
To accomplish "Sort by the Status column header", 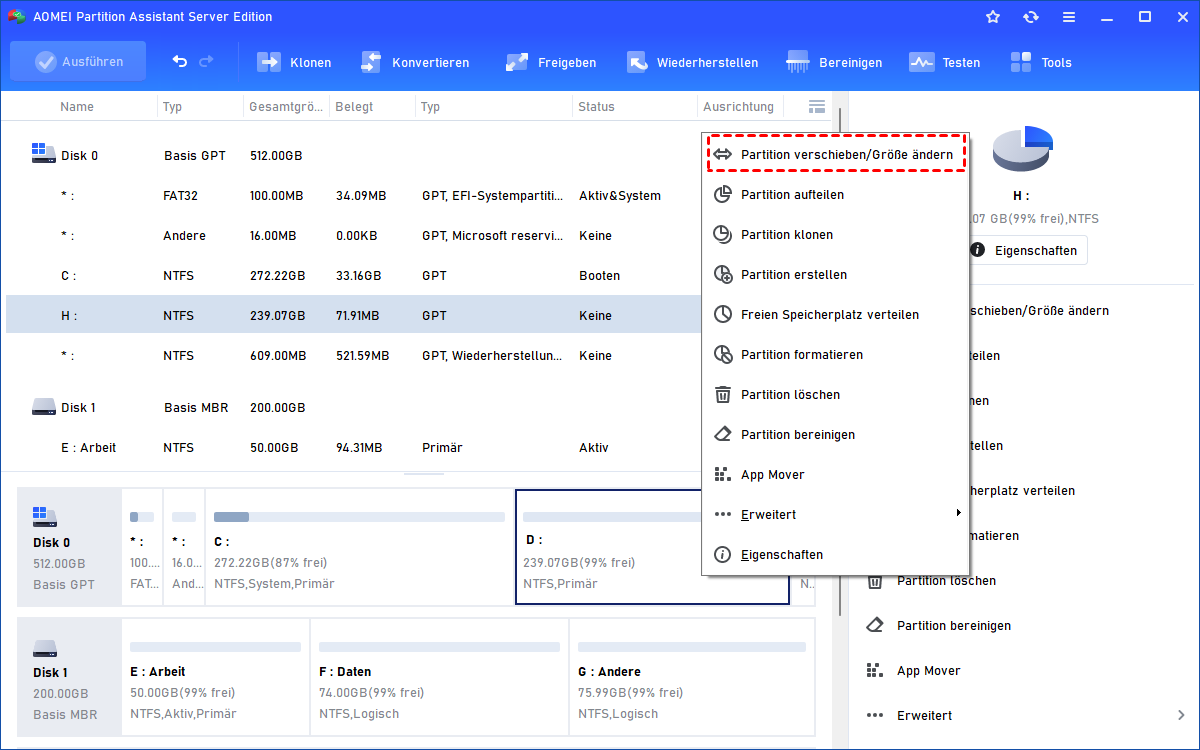I will tap(596, 106).
